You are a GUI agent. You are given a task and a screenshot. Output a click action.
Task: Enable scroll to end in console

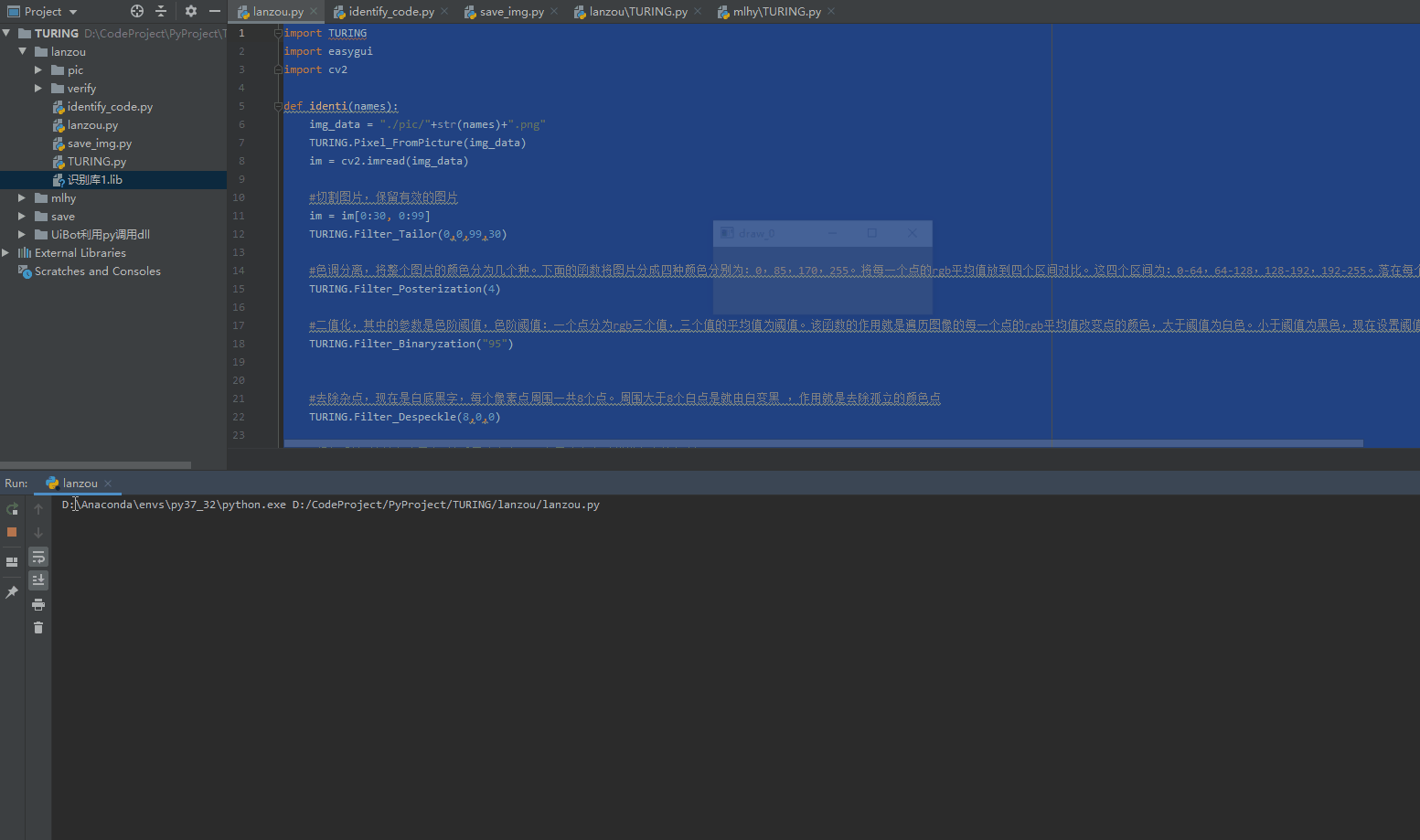[38, 579]
